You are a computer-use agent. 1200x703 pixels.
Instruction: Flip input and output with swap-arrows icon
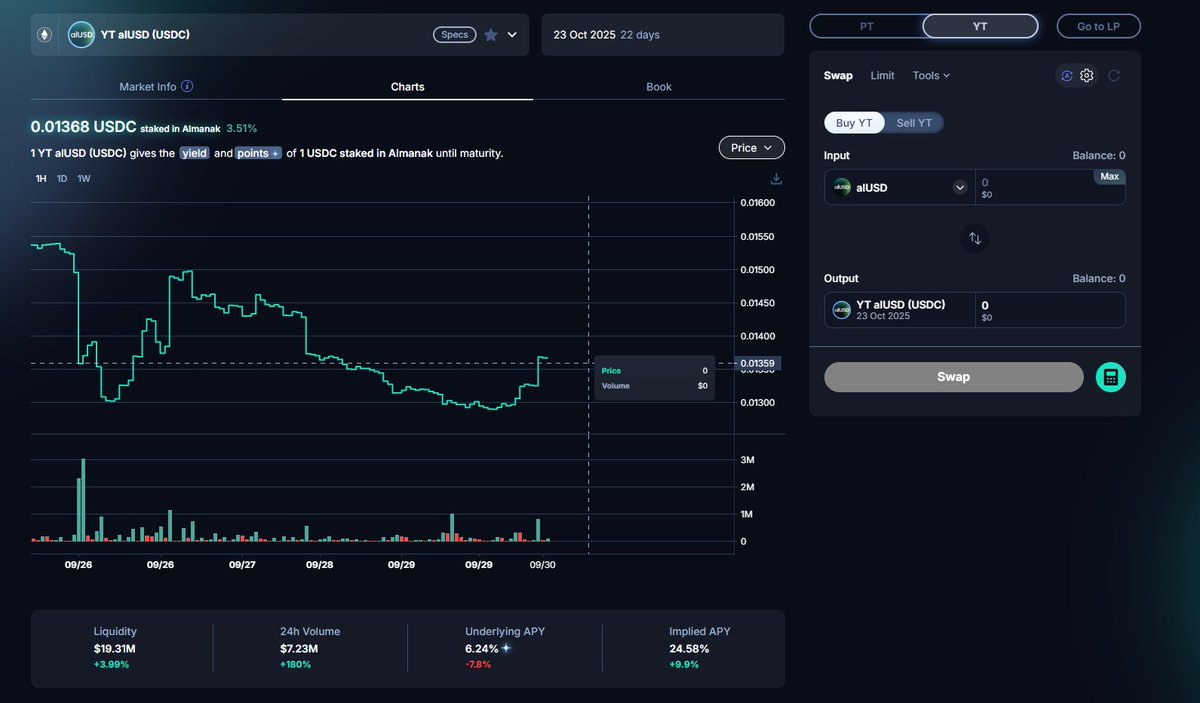click(975, 239)
